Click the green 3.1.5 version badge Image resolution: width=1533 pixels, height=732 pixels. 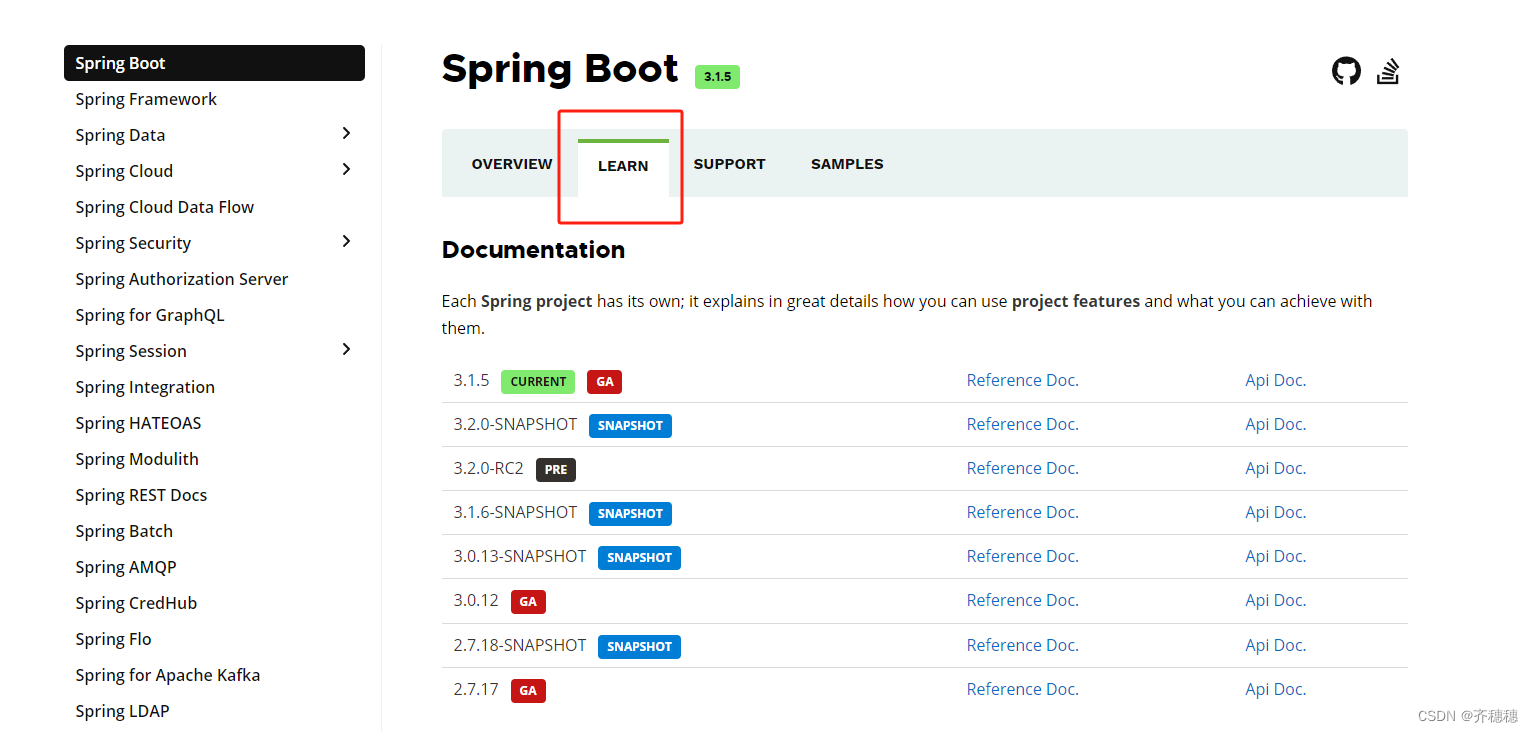717,76
